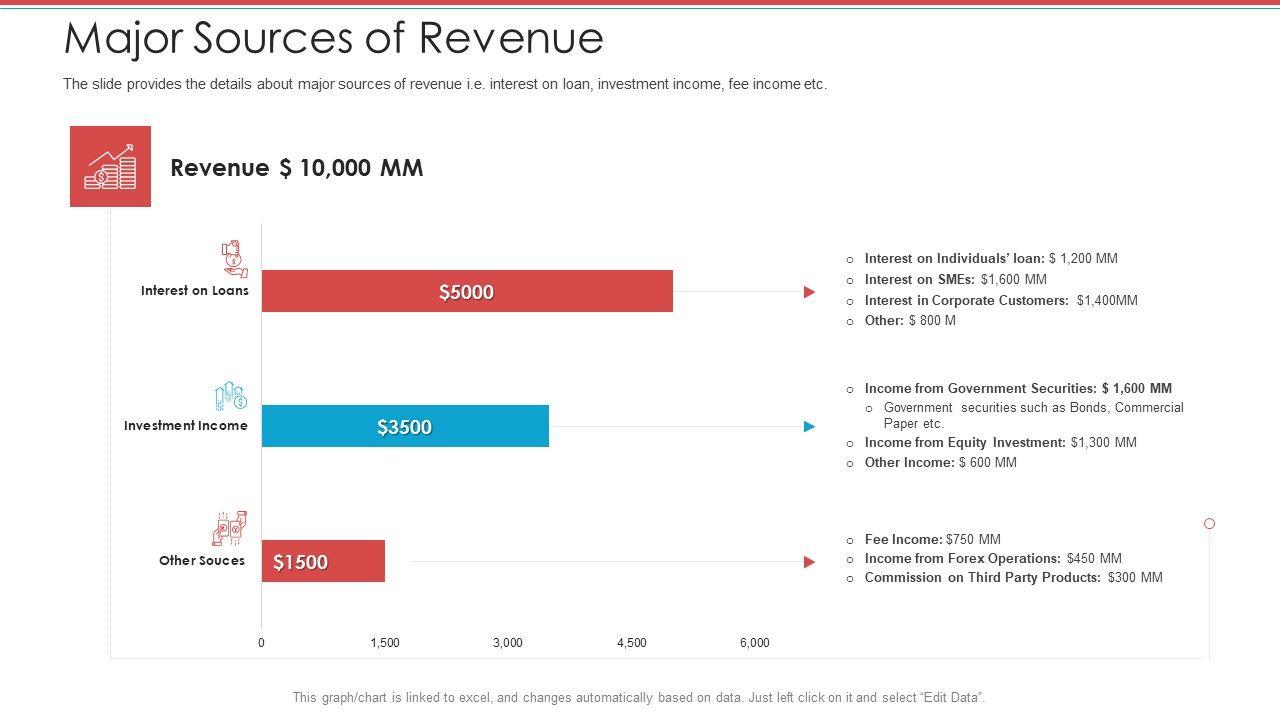Image resolution: width=1280 pixels, height=720 pixels.
Task: Click the blue arrowhead after the $3500 bar
Action: click(x=809, y=427)
